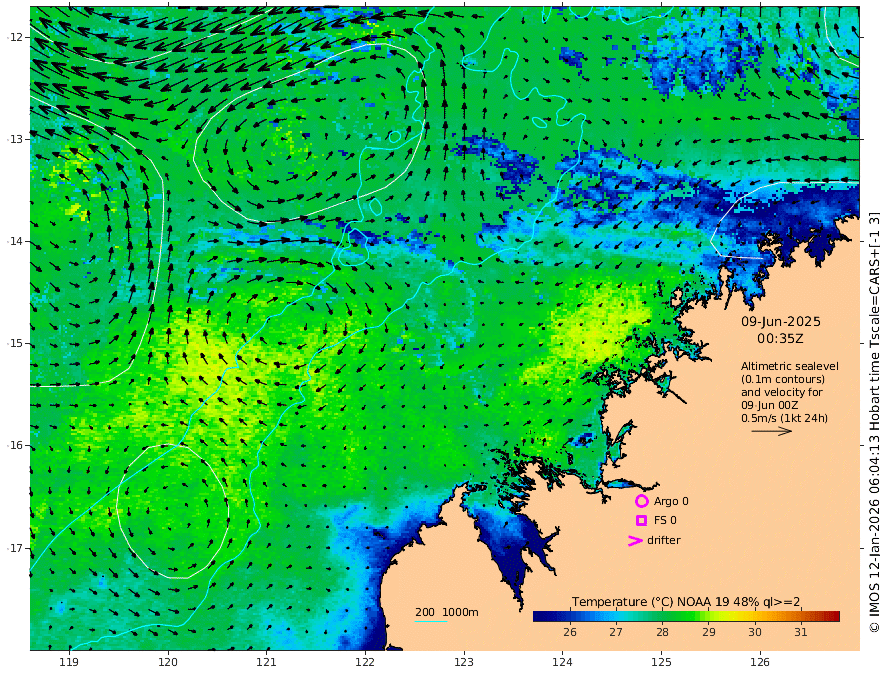Viewport: 880px width, 680px height.
Task: Click the 30 value on temperature scale
Action: coord(754,632)
